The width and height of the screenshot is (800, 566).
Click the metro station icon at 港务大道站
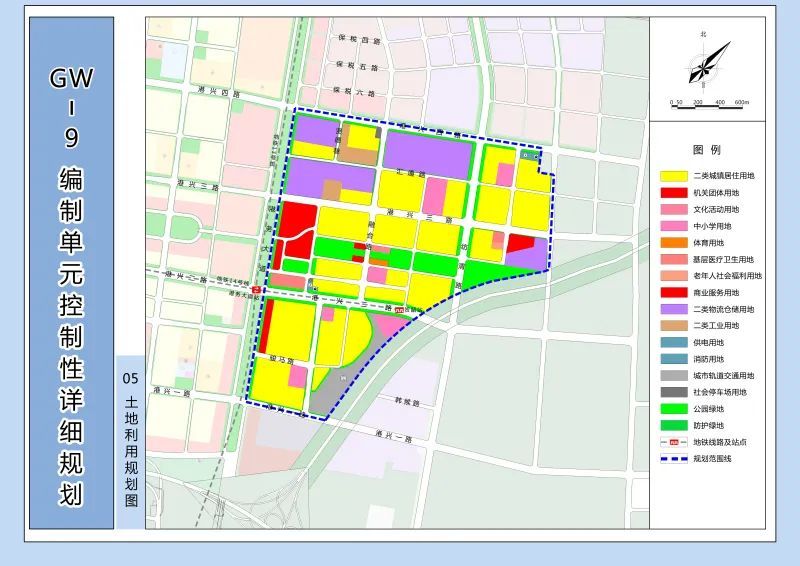(x=256, y=290)
